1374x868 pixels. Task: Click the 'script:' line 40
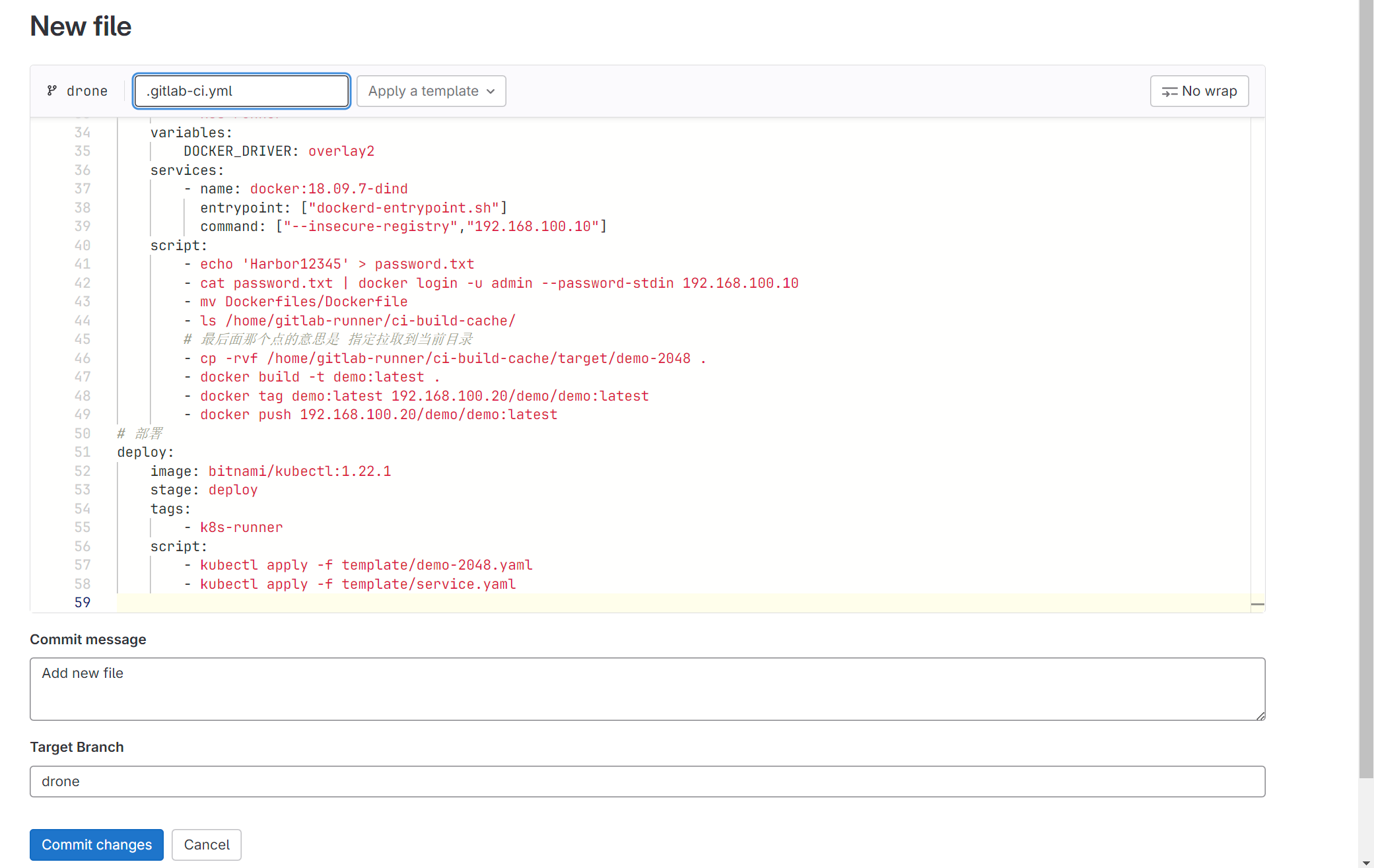[179, 246]
